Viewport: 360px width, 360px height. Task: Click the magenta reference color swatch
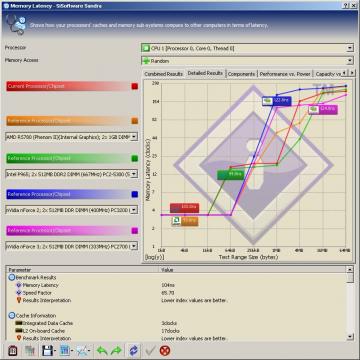click(135, 231)
